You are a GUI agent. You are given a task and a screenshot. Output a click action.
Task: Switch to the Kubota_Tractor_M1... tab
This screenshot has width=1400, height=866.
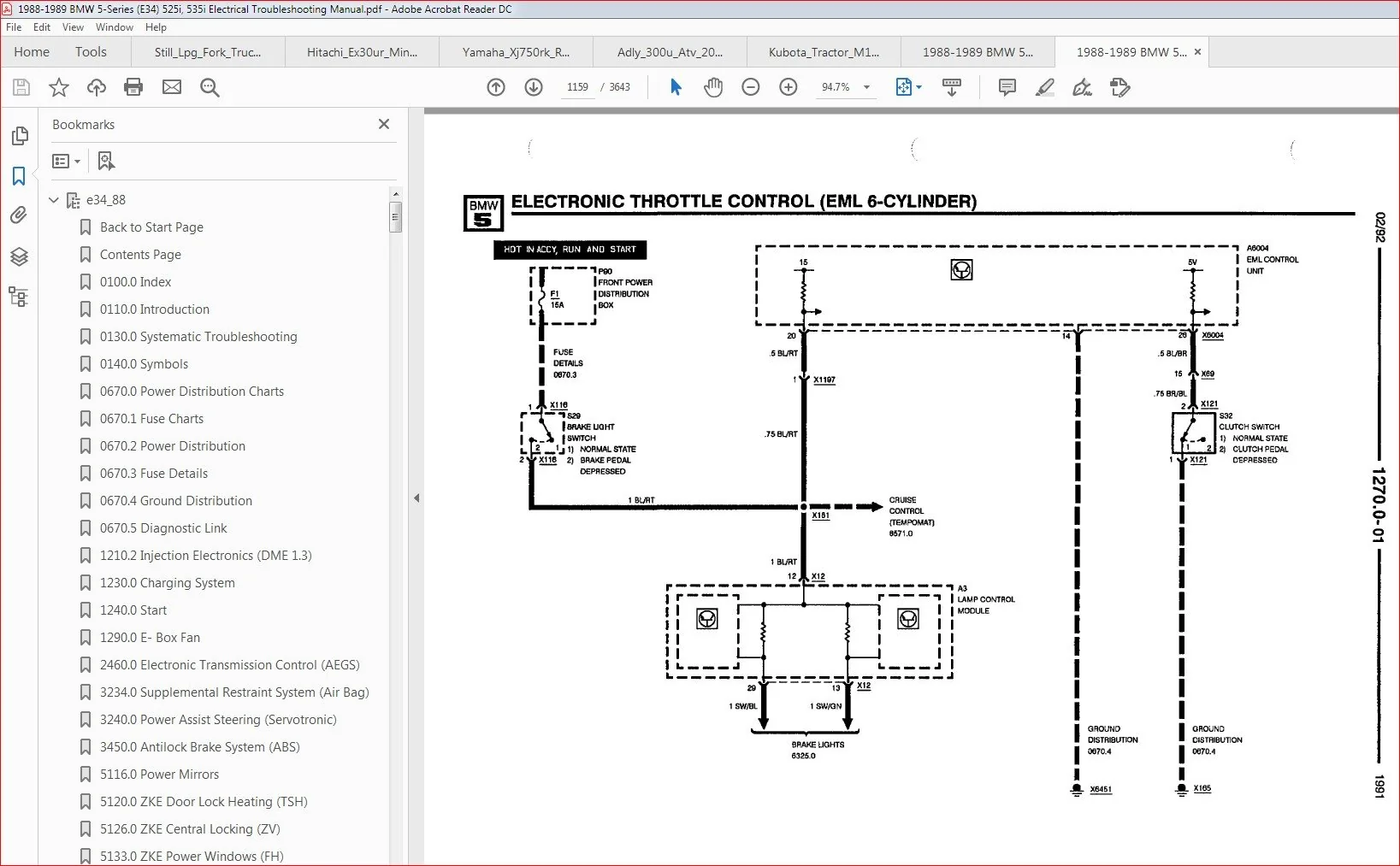pyautogui.click(x=824, y=52)
